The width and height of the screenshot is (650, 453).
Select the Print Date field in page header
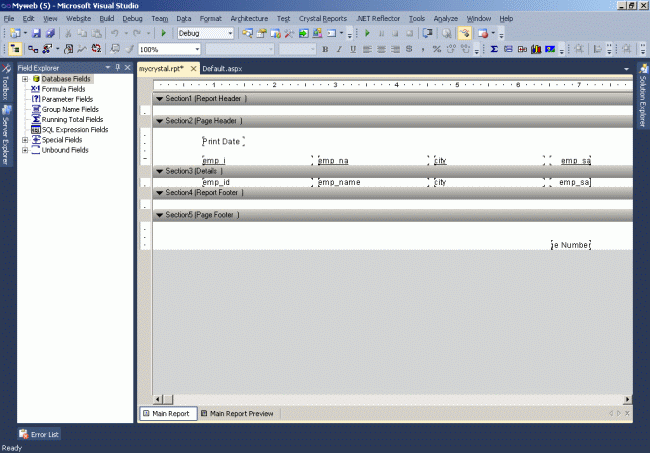(x=223, y=141)
